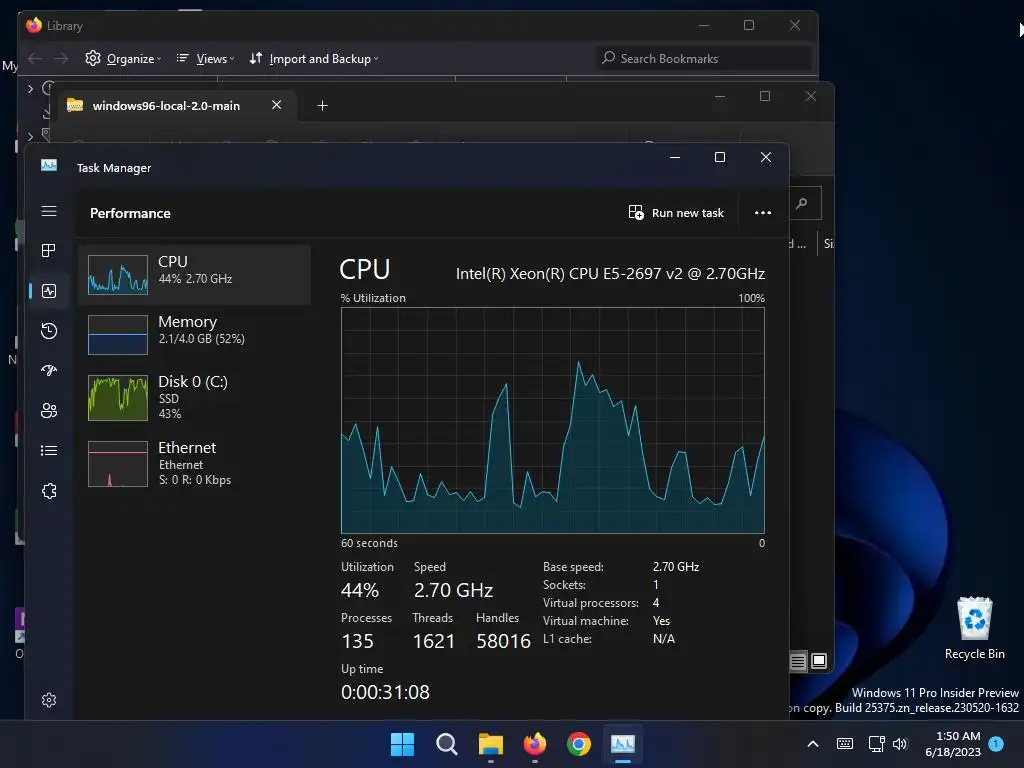Screen dimensions: 1024x768
Task: Open the Details page icon in sidebar
Action: click(49, 451)
